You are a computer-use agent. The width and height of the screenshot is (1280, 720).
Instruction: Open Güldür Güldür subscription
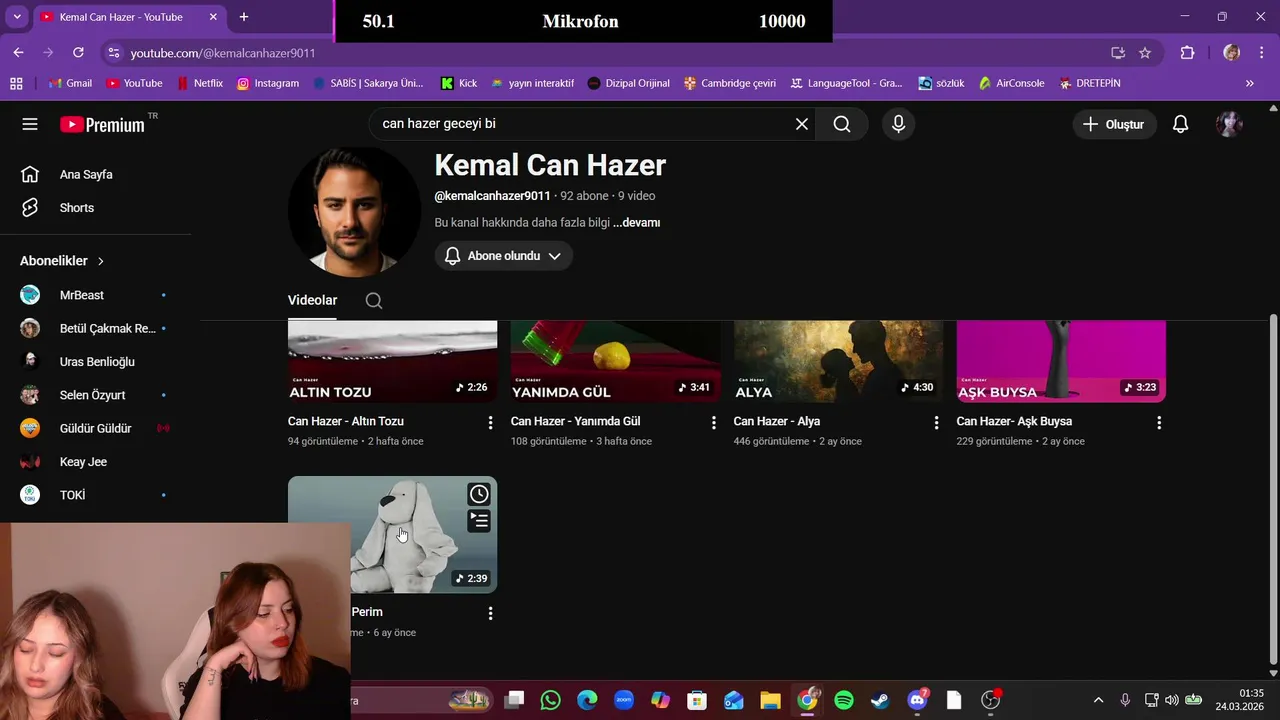coord(96,428)
